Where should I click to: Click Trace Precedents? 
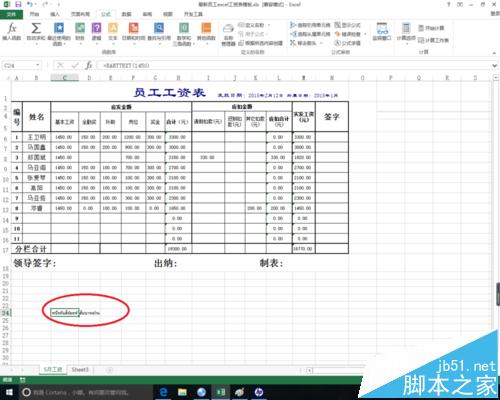(310, 25)
